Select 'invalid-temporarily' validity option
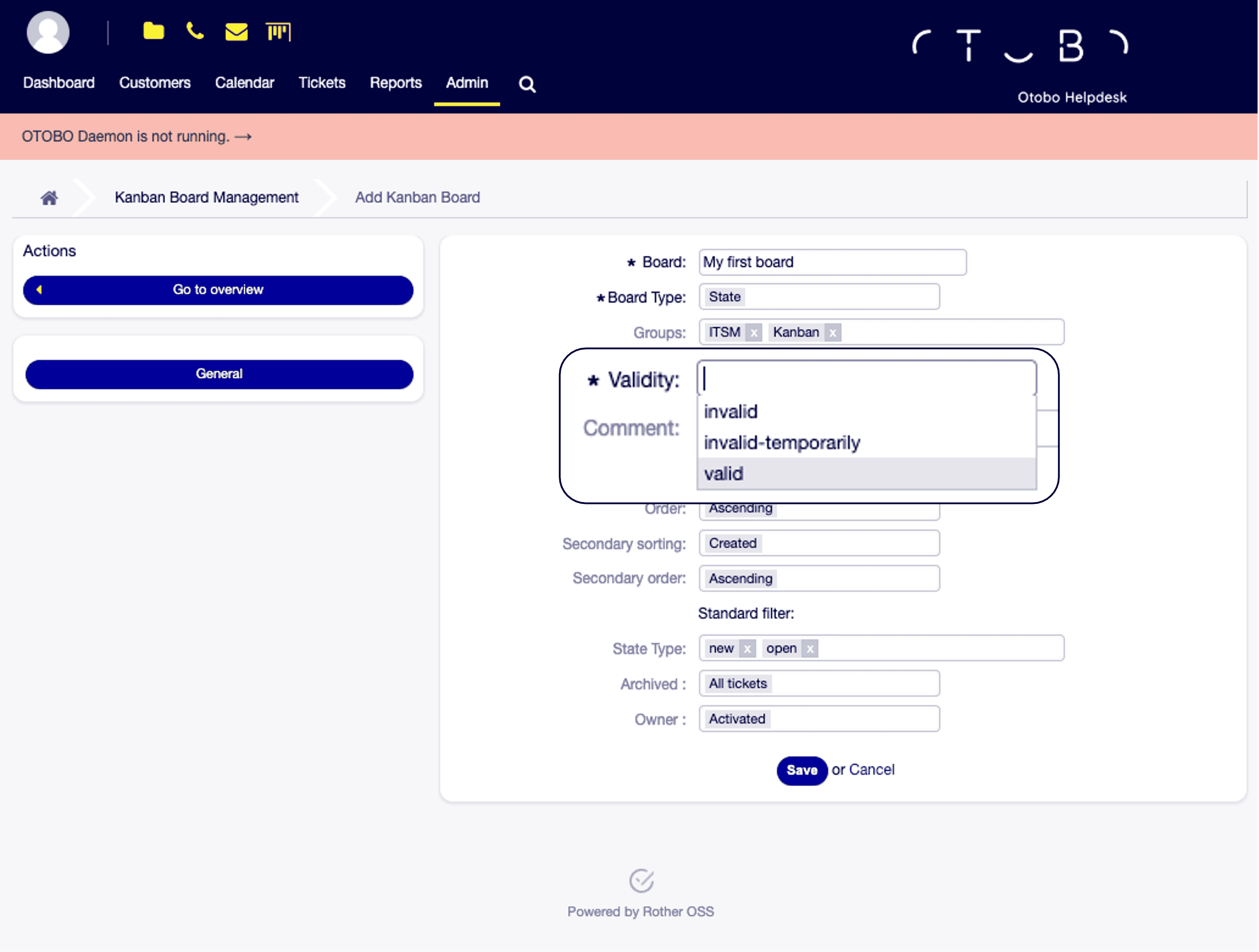 [866, 443]
